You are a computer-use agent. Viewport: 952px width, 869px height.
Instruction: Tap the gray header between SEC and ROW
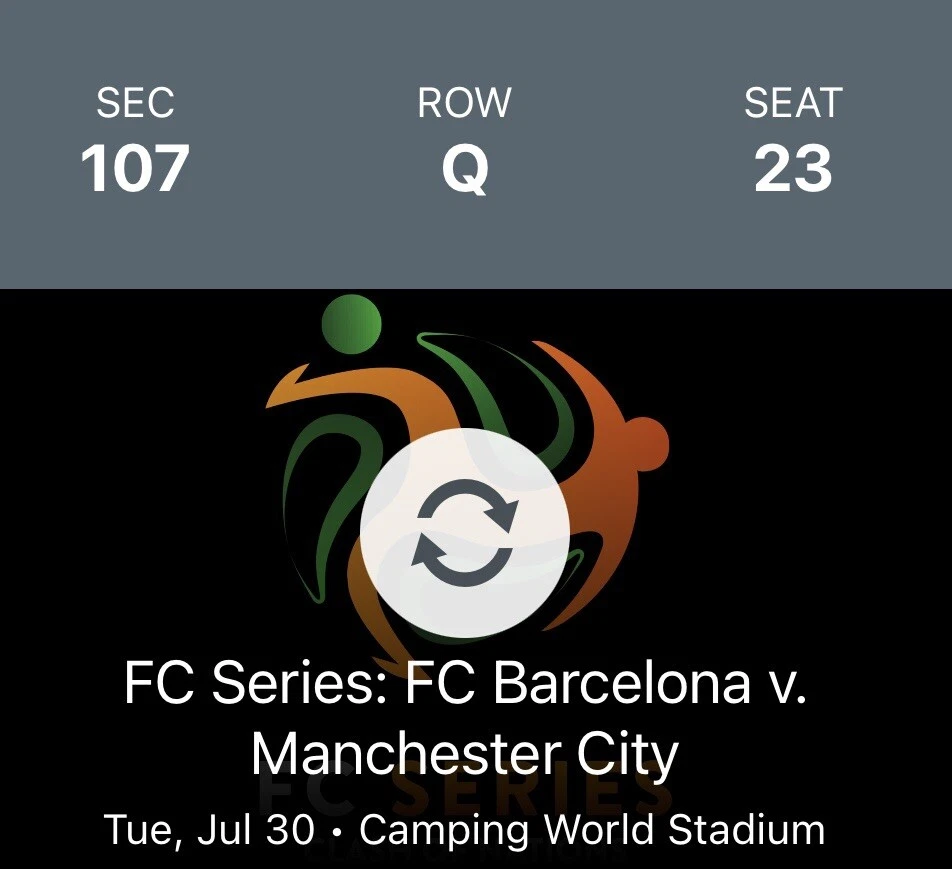300,140
